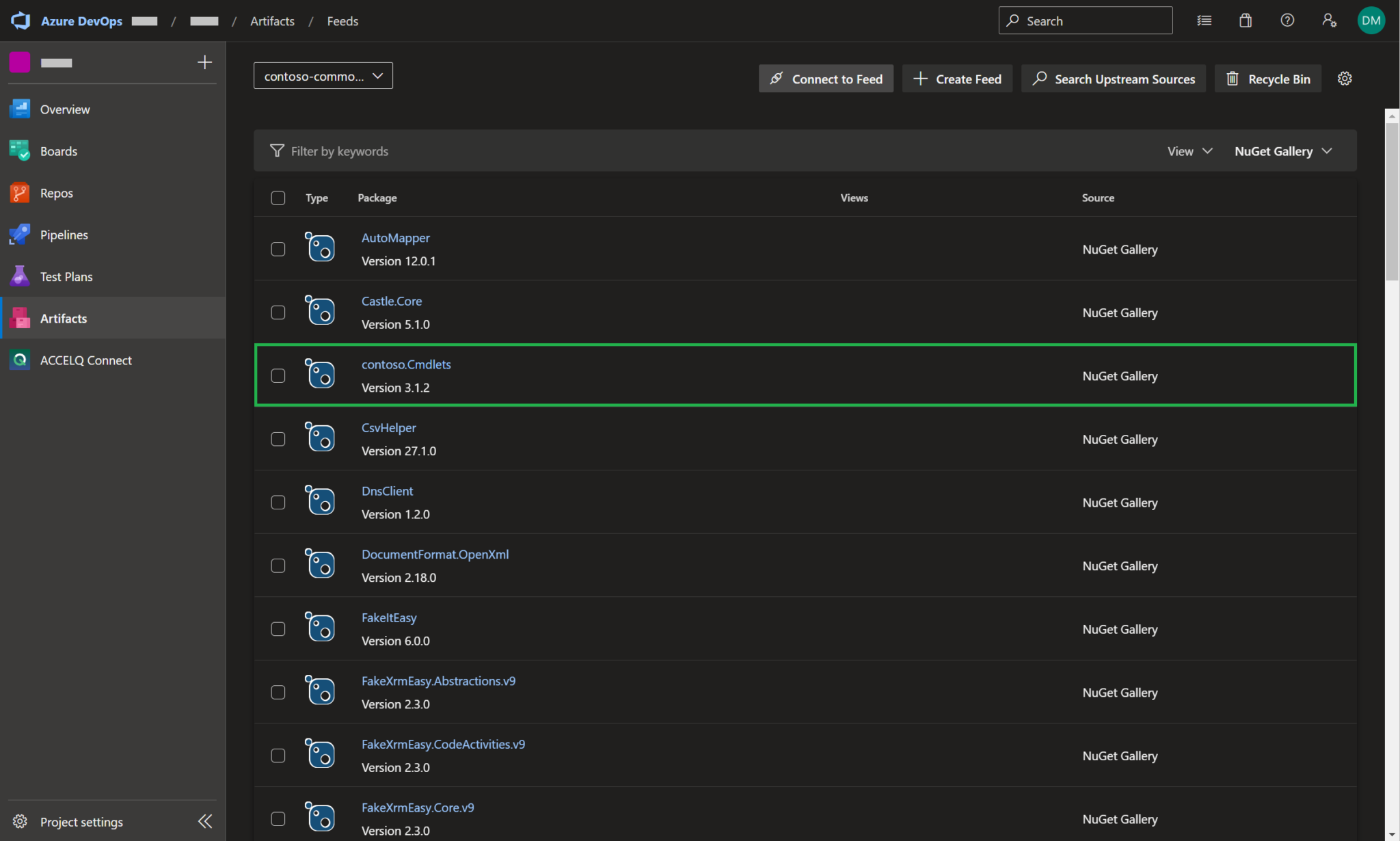Screen dimensions: 1400x841
Task: Open the help question mark icon
Action: [1287, 21]
